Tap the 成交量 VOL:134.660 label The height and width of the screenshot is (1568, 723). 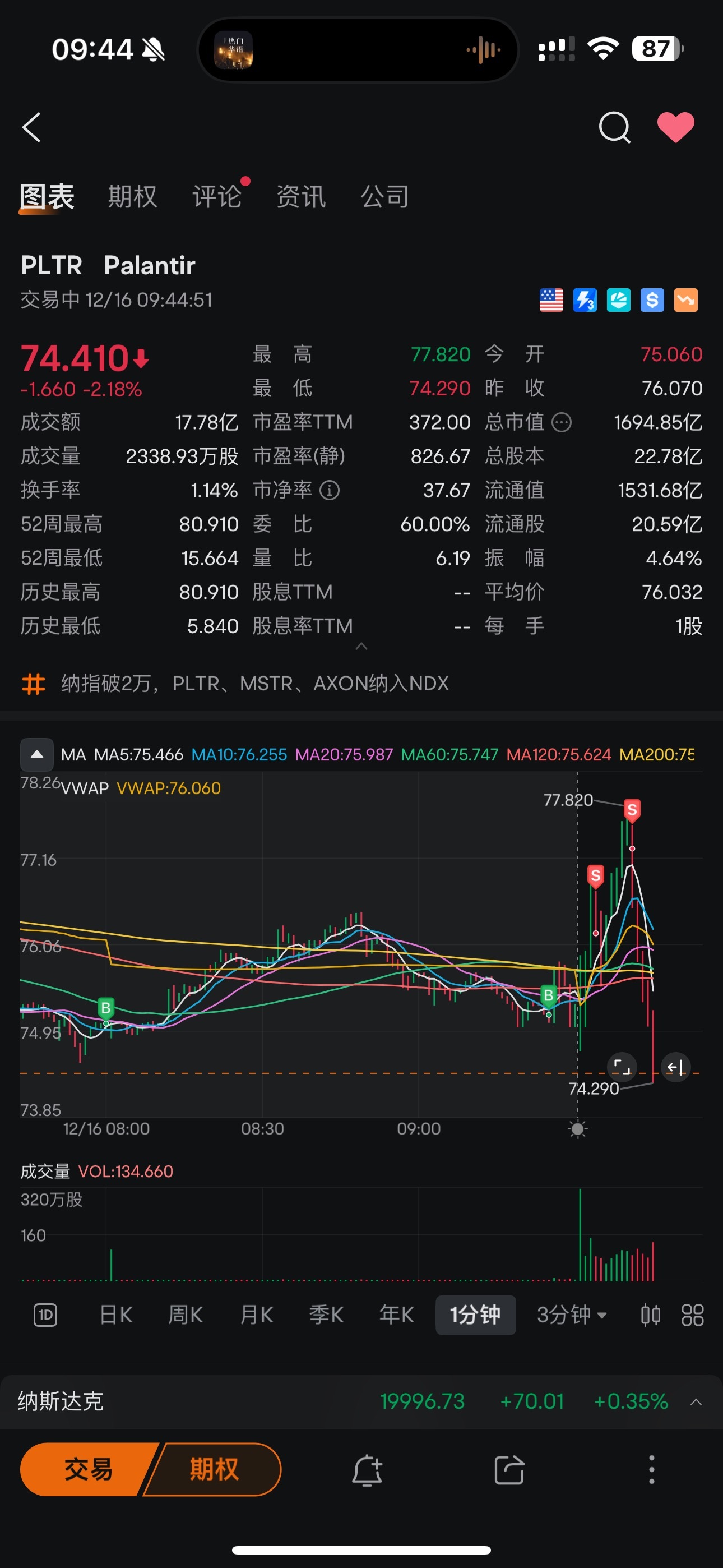click(x=97, y=1171)
